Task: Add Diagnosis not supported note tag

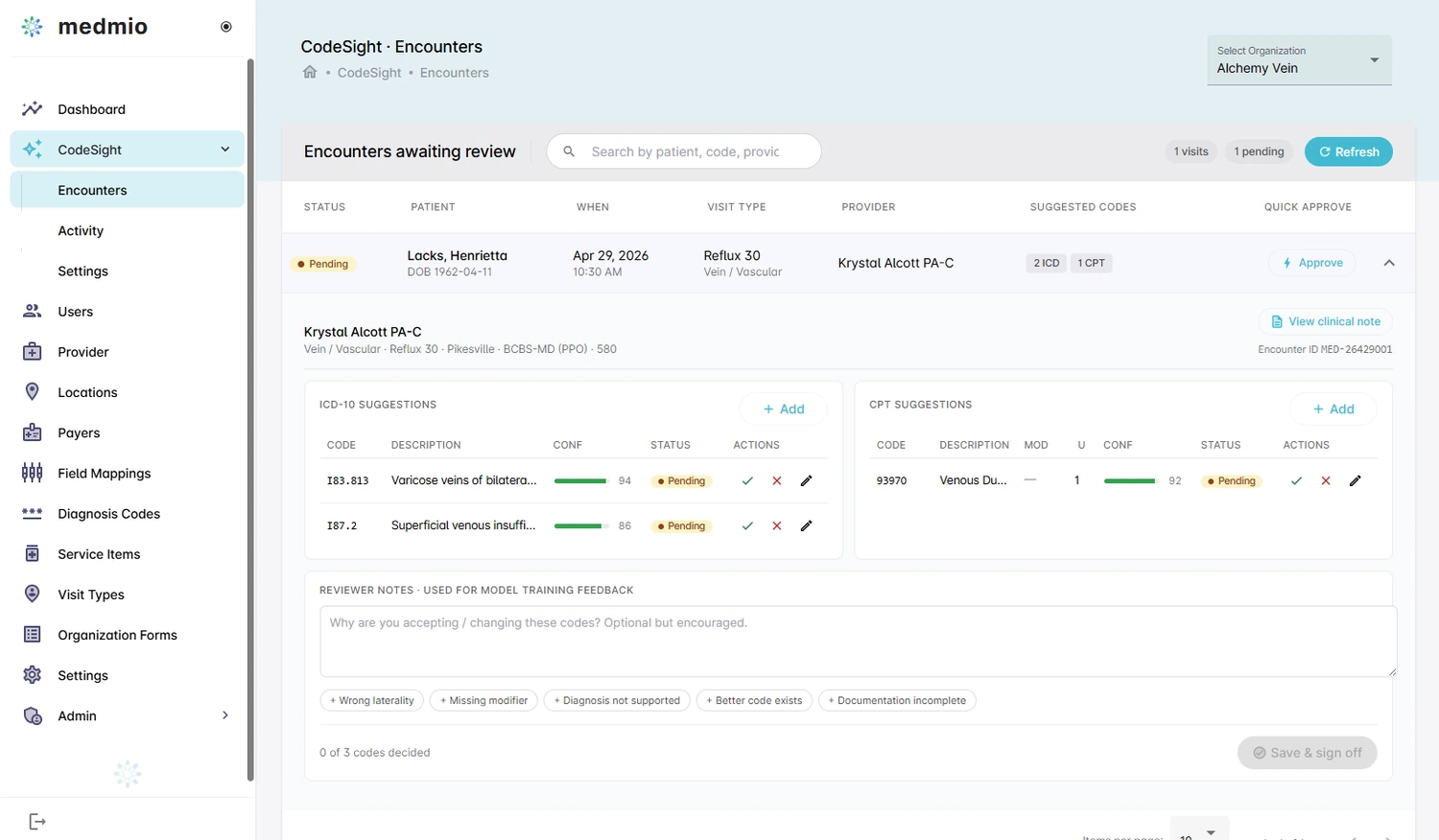Action: pyautogui.click(x=617, y=700)
